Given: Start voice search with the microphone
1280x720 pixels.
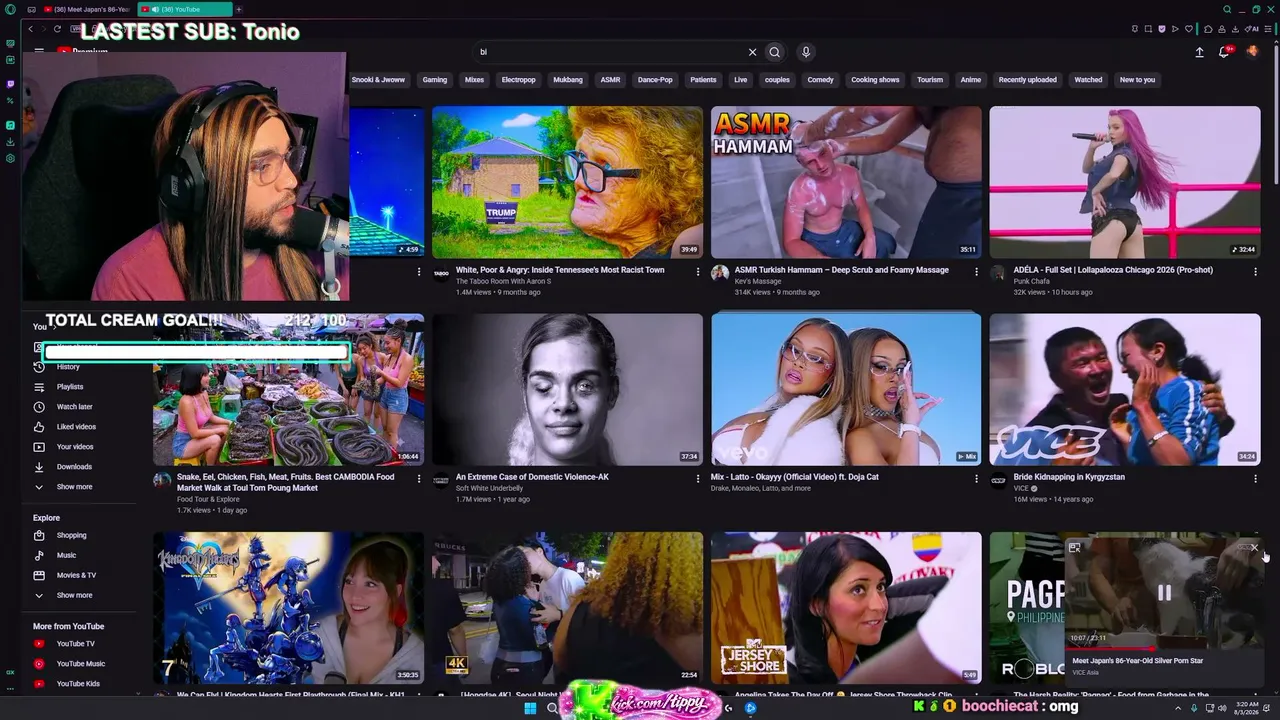Looking at the screenshot, I should point(806,52).
